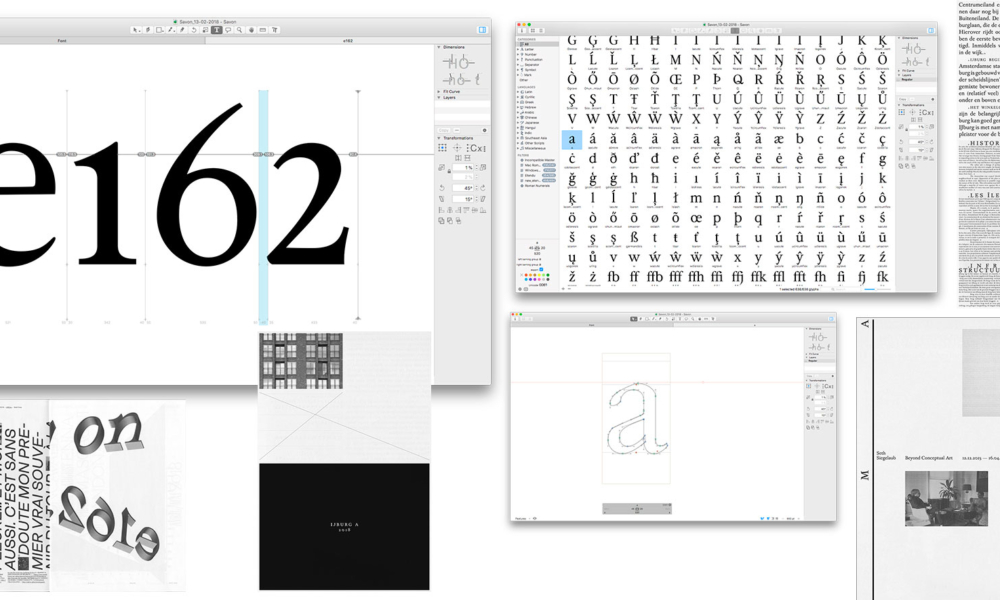
Task: Scale down with the shrink icon in e162 window
Action: 441,167
